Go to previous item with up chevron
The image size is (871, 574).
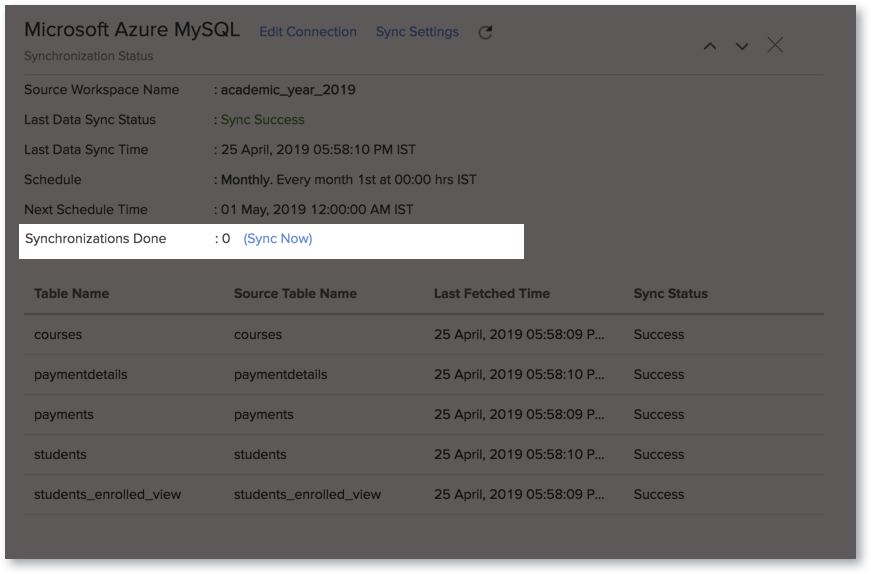tap(710, 46)
